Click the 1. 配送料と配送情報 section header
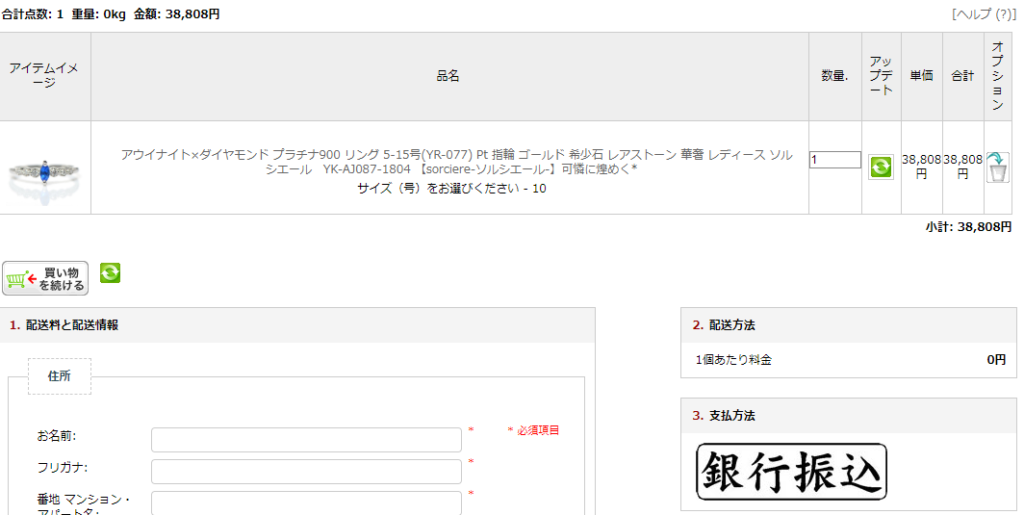 [x=64, y=325]
